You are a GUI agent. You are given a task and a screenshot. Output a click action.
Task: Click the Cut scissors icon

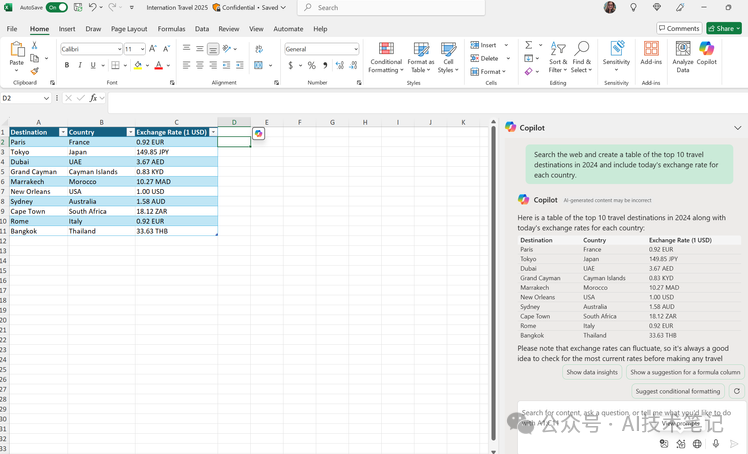[34, 46]
